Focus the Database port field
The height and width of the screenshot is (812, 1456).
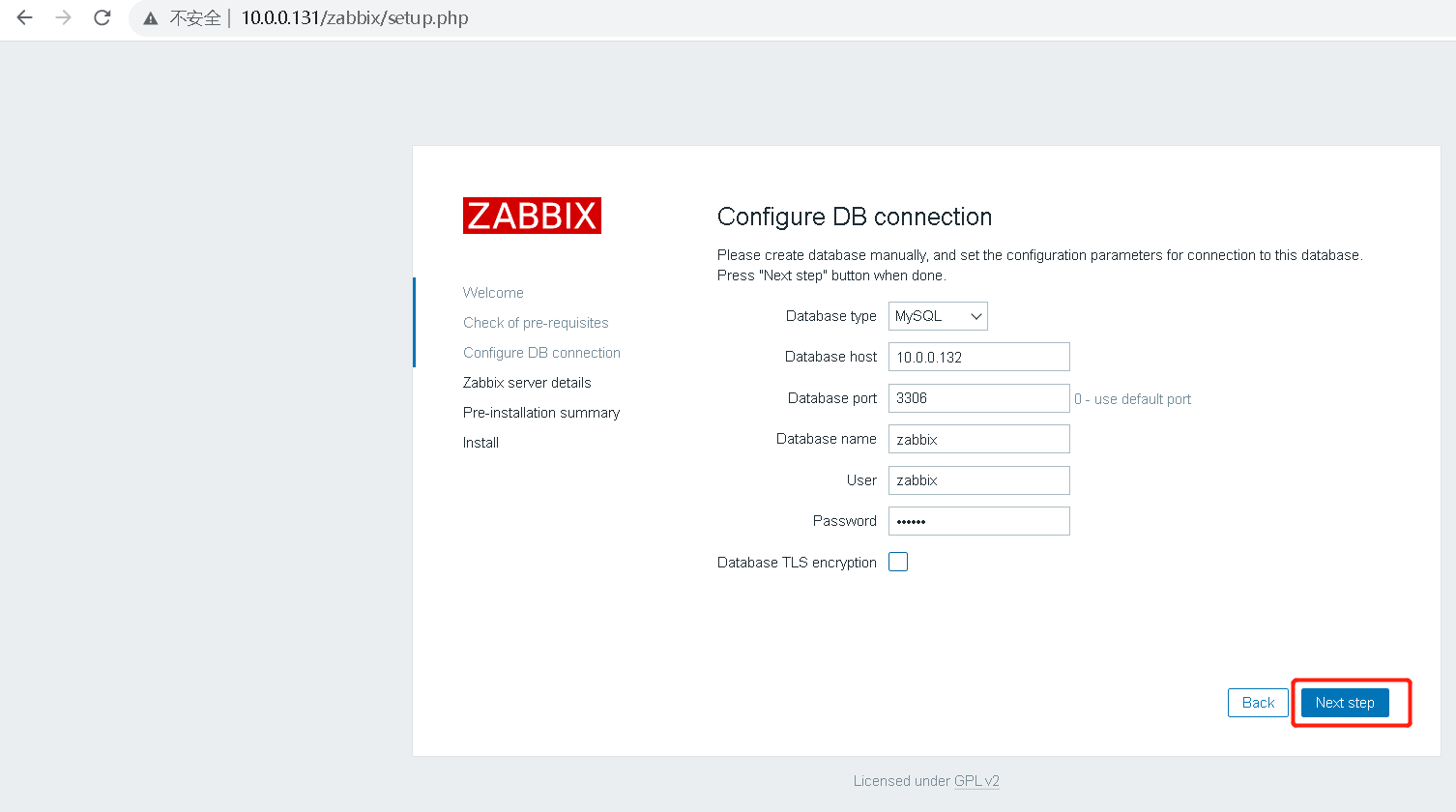(x=979, y=398)
